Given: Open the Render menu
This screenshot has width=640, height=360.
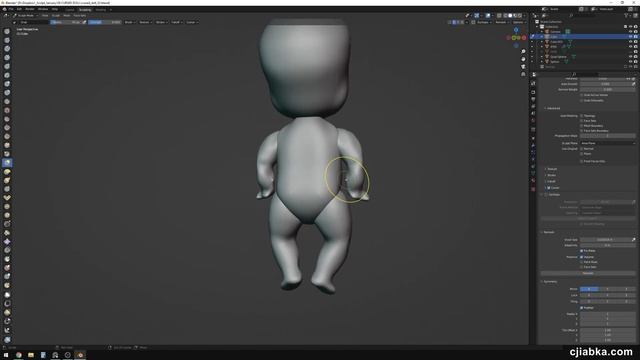Looking at the screenshot, I should (x=30, y=9).
